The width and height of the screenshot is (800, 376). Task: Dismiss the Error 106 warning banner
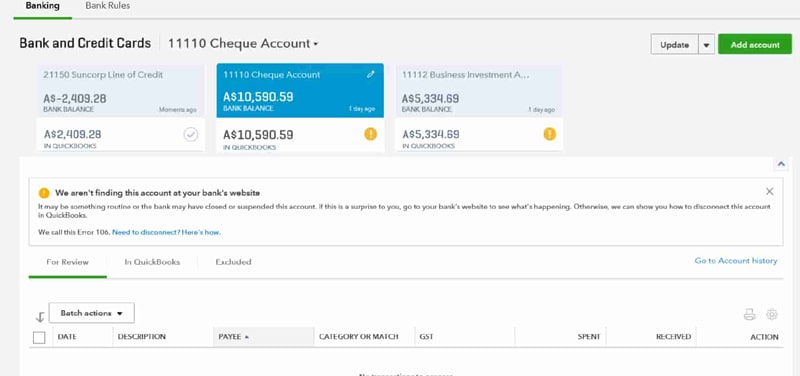coord(769,191)
